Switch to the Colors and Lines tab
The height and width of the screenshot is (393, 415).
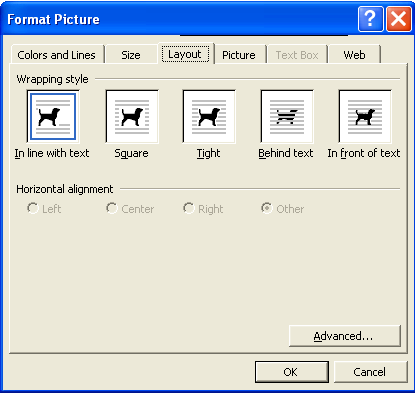pos(57,54)
